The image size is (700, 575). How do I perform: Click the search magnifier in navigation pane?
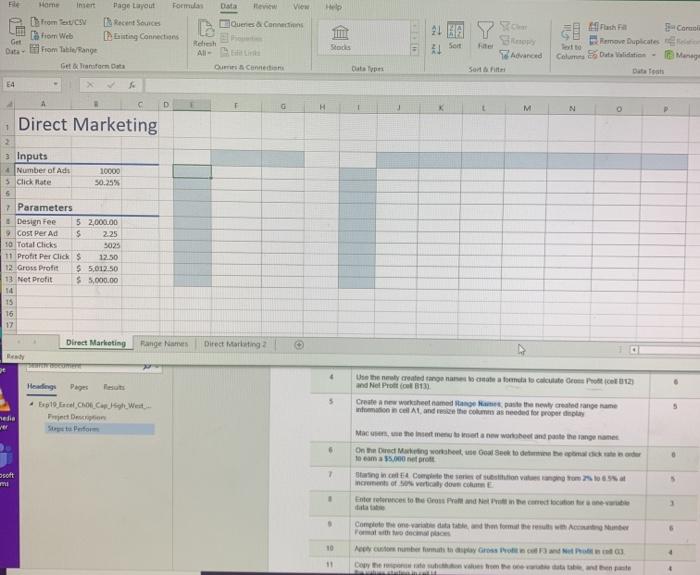click(147, 367)
